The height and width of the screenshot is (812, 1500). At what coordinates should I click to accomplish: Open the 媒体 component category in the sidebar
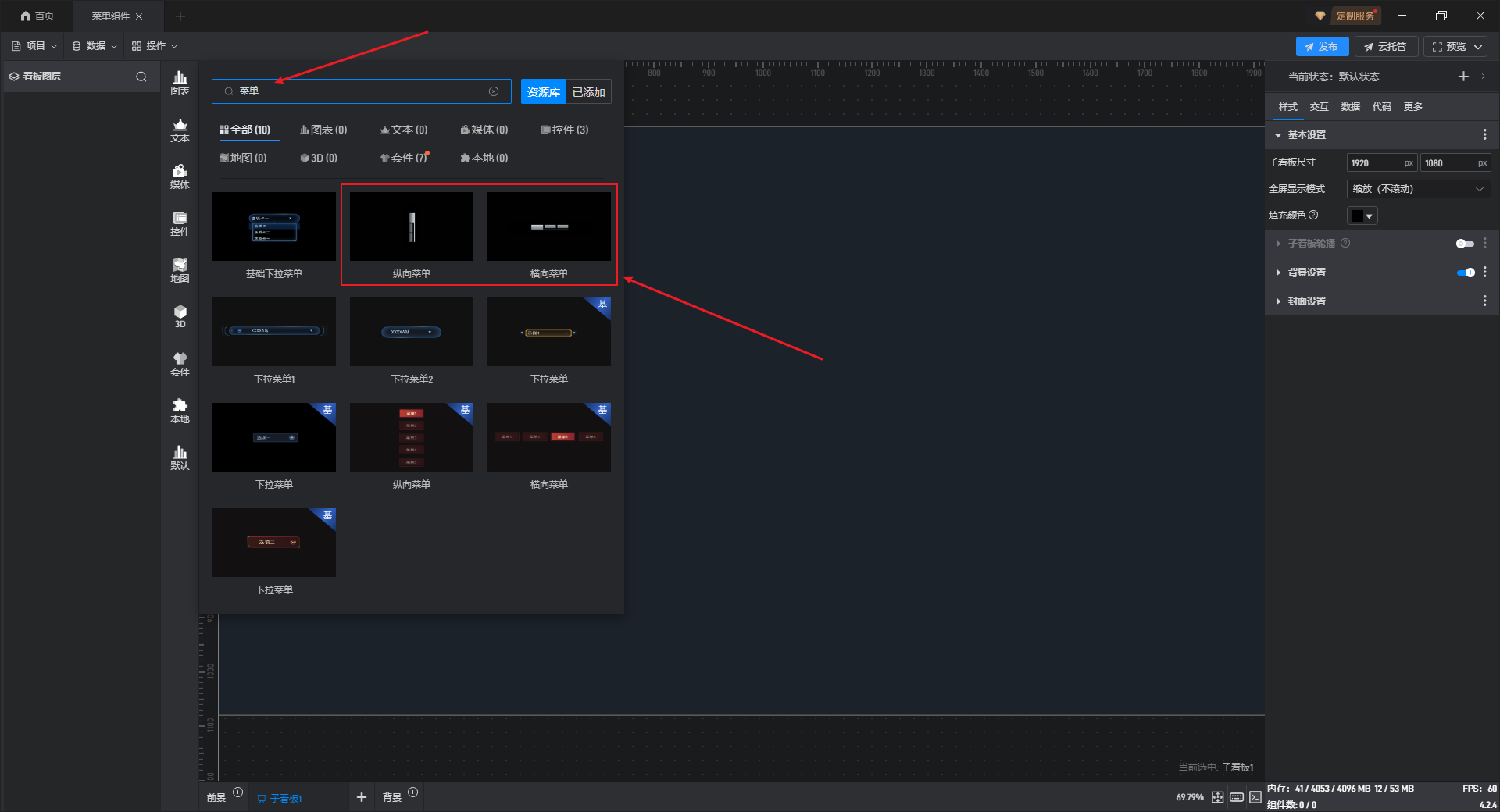point(180,177)
